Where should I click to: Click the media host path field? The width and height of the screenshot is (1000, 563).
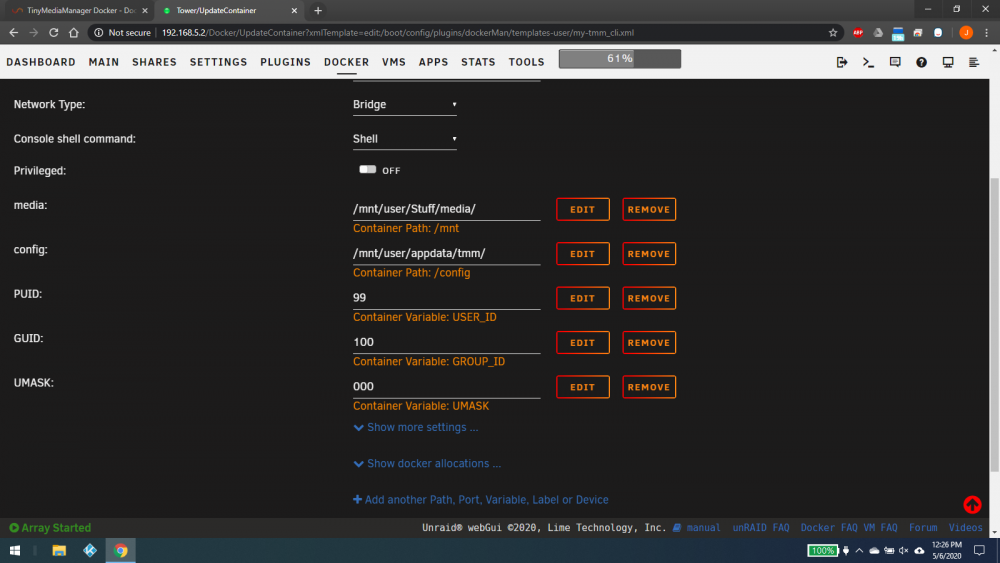[x=446, y=209]
